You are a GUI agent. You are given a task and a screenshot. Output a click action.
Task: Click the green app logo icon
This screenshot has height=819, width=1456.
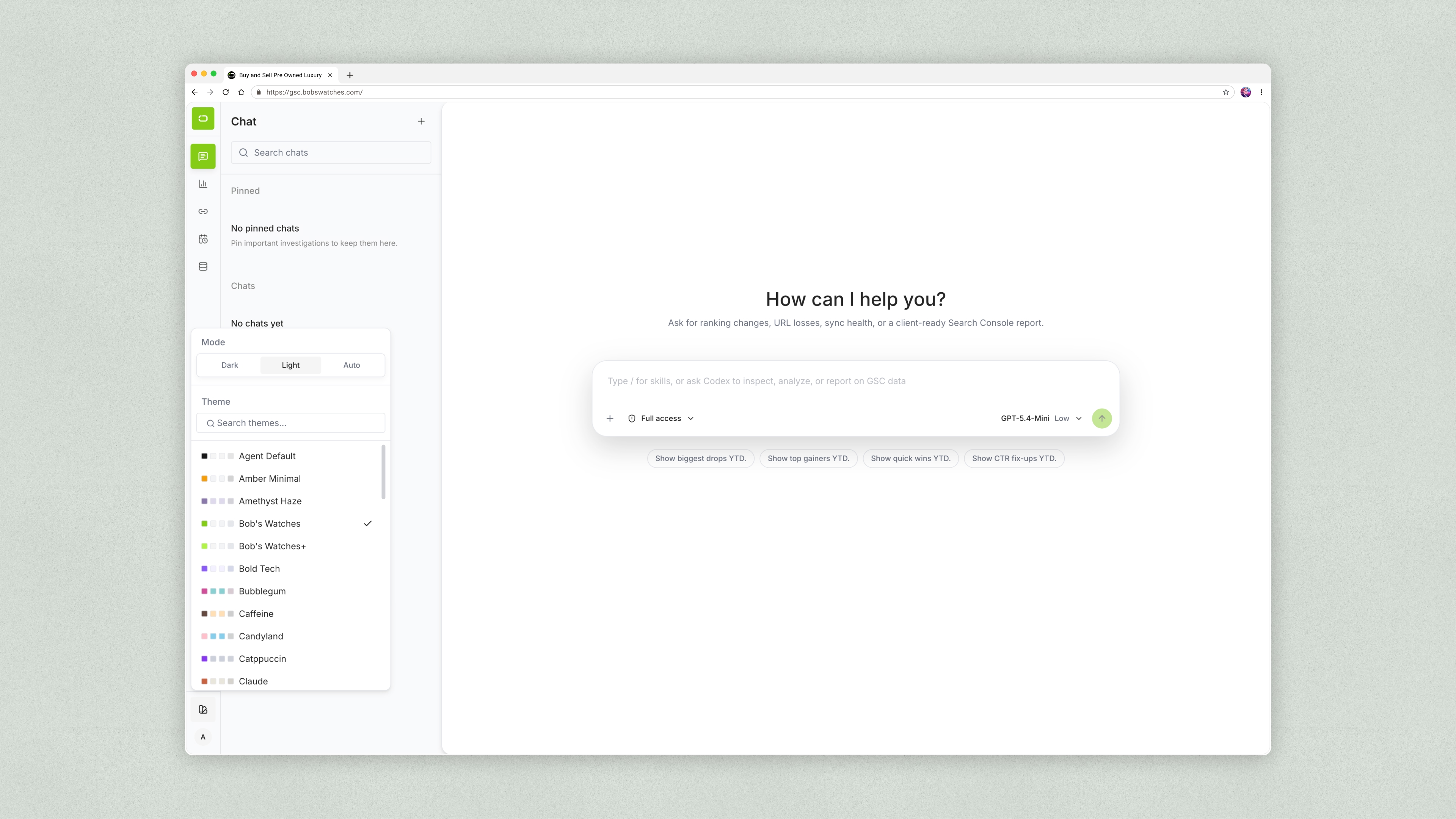click(203, 119)
